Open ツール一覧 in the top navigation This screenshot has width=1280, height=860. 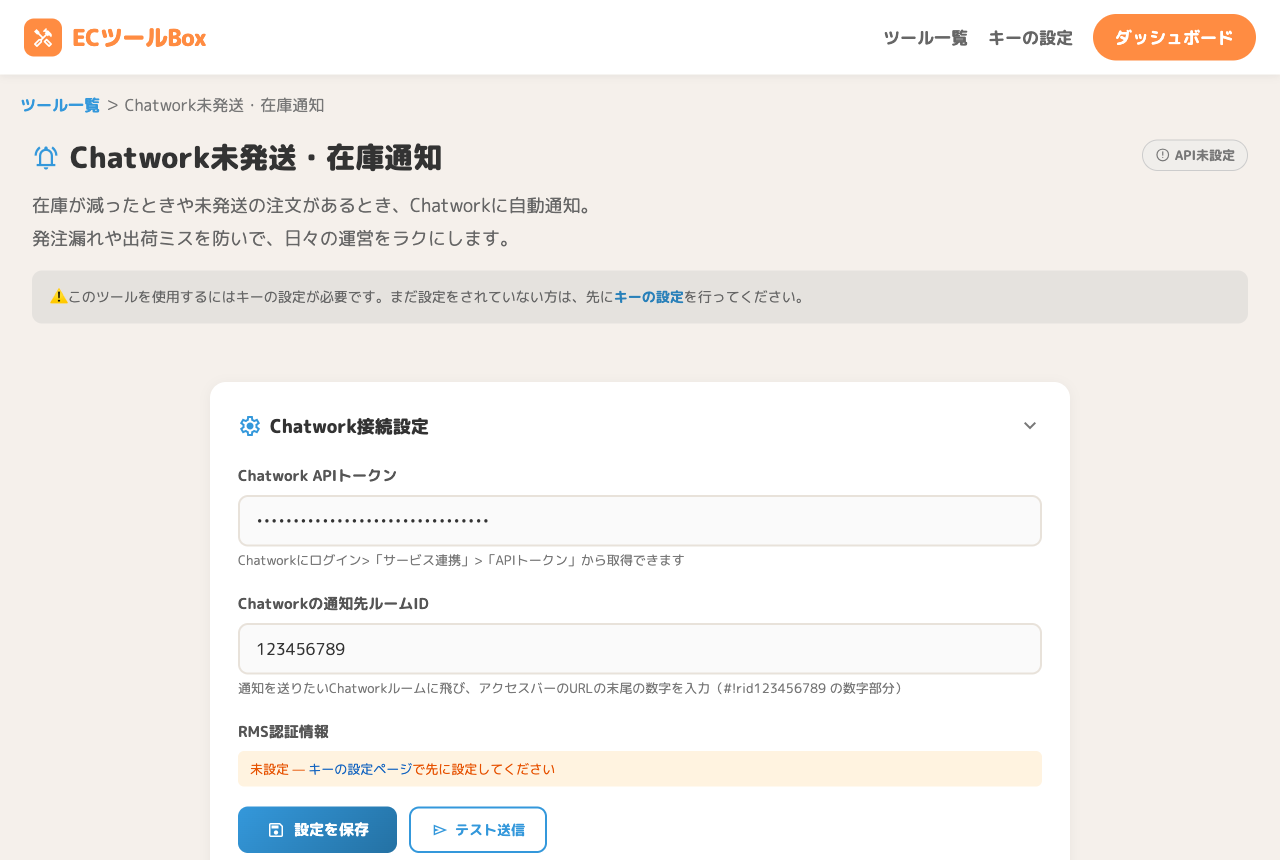point(925,38)
